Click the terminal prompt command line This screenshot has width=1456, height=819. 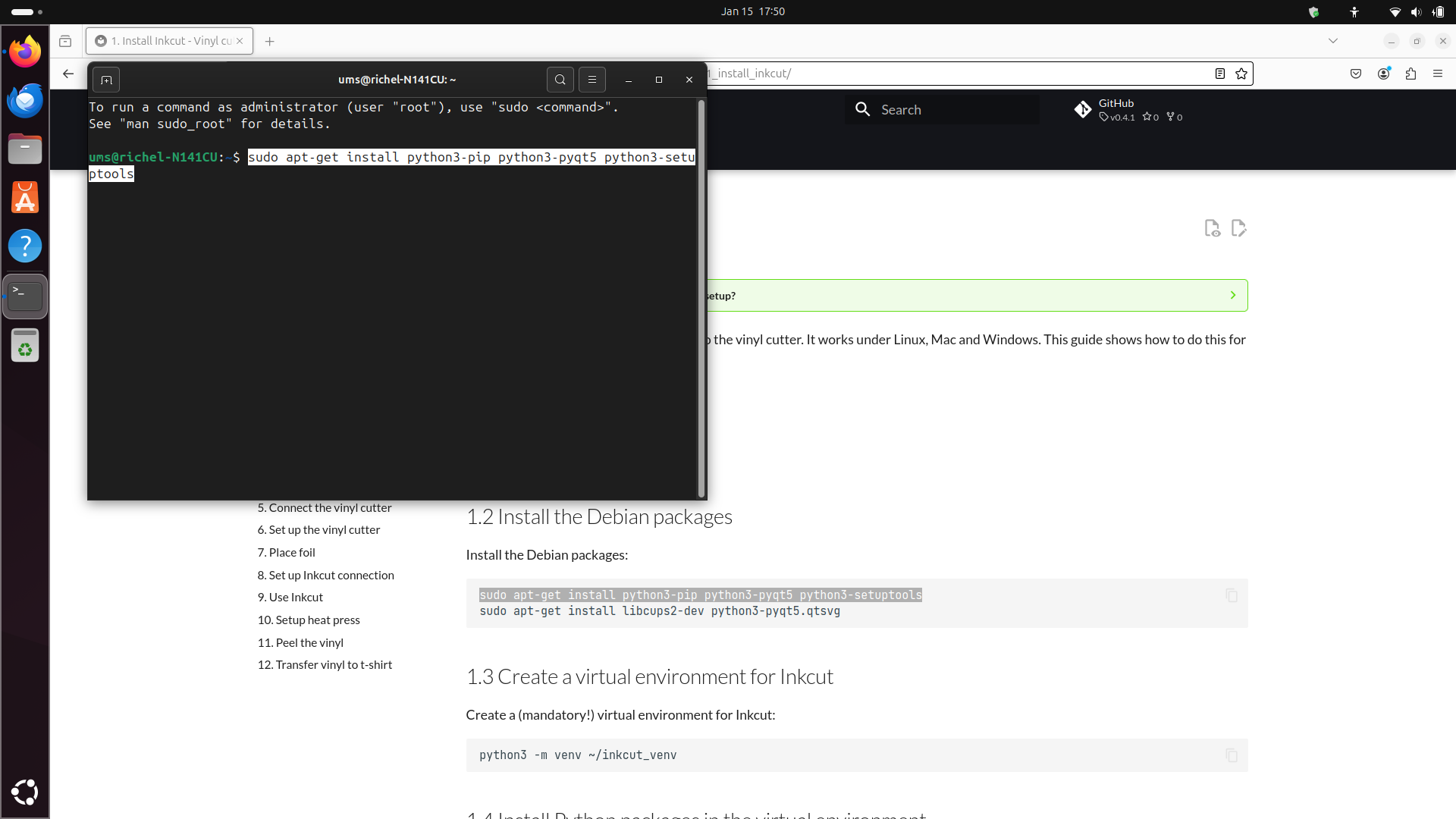(x=393, y=165)
